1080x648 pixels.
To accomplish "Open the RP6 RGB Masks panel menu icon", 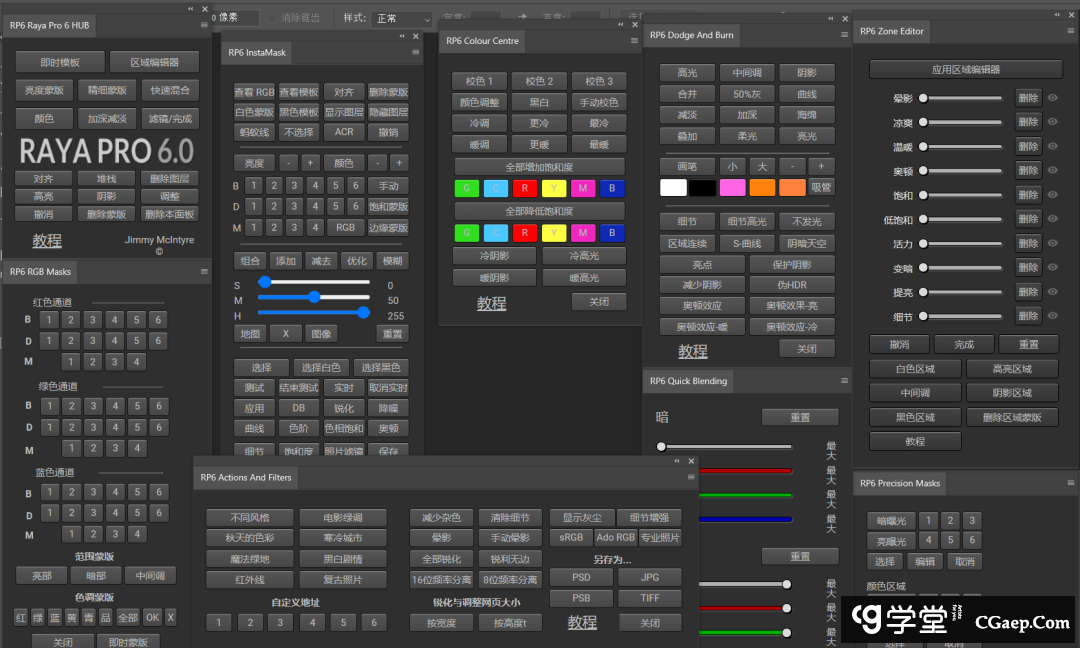I will click(x=204, y=271).
